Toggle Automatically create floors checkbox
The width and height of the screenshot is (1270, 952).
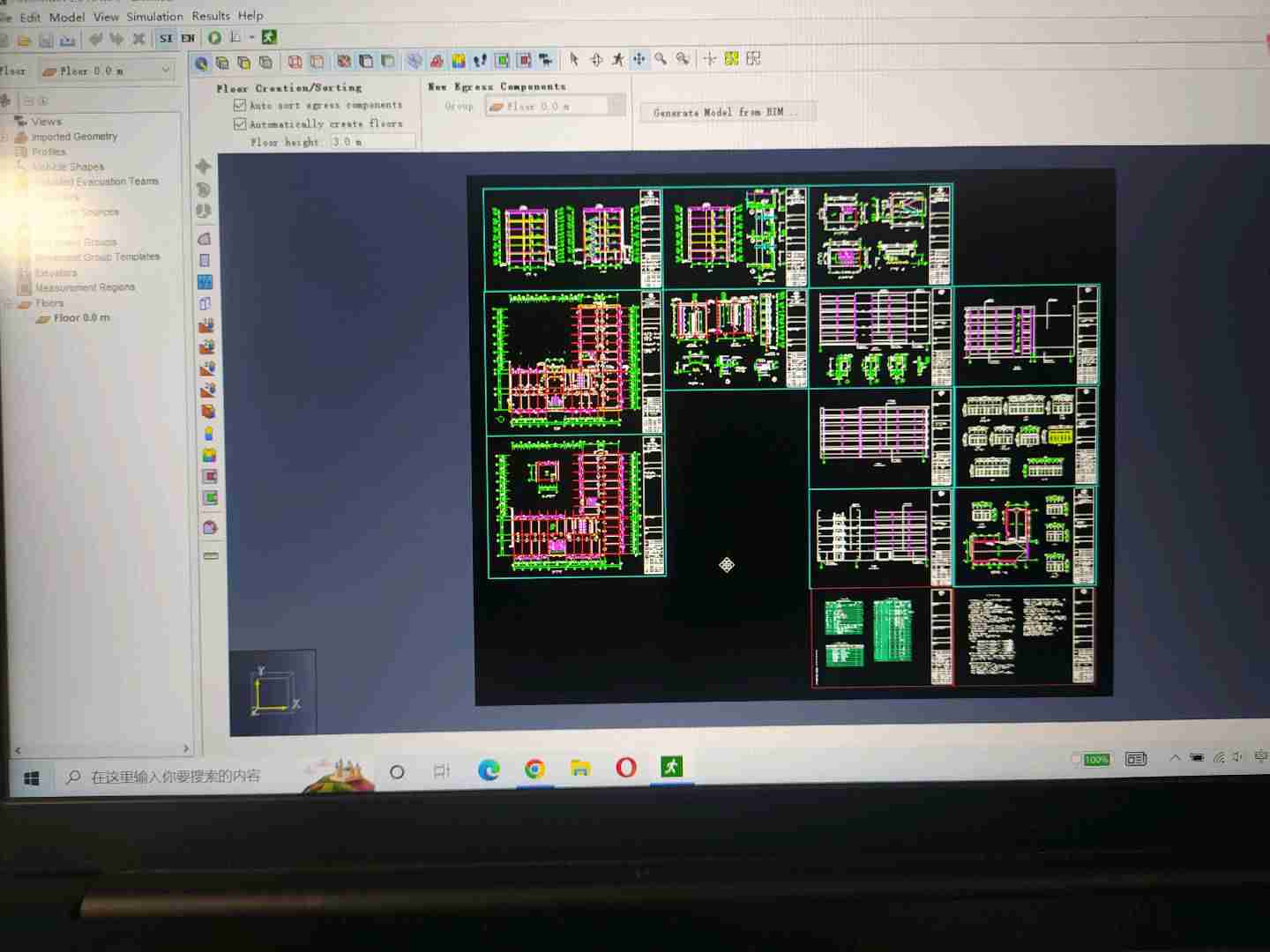(x=239, y=124)
